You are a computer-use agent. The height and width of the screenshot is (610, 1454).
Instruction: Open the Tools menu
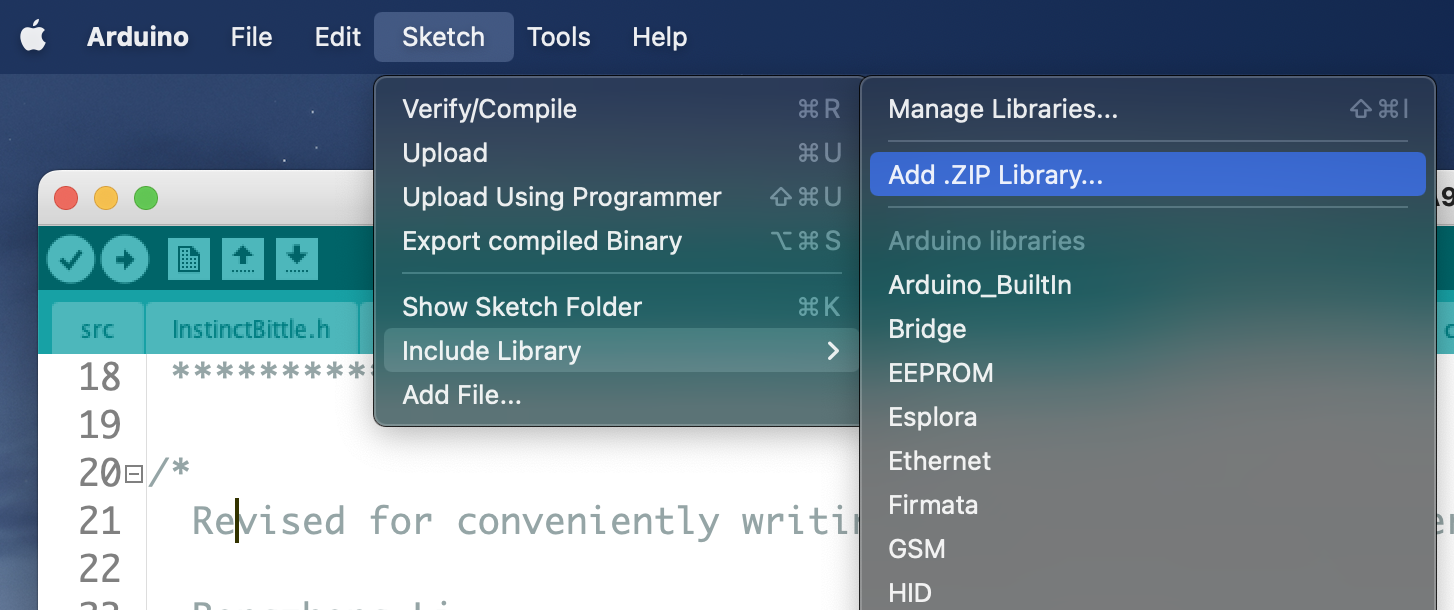point(558,37)
